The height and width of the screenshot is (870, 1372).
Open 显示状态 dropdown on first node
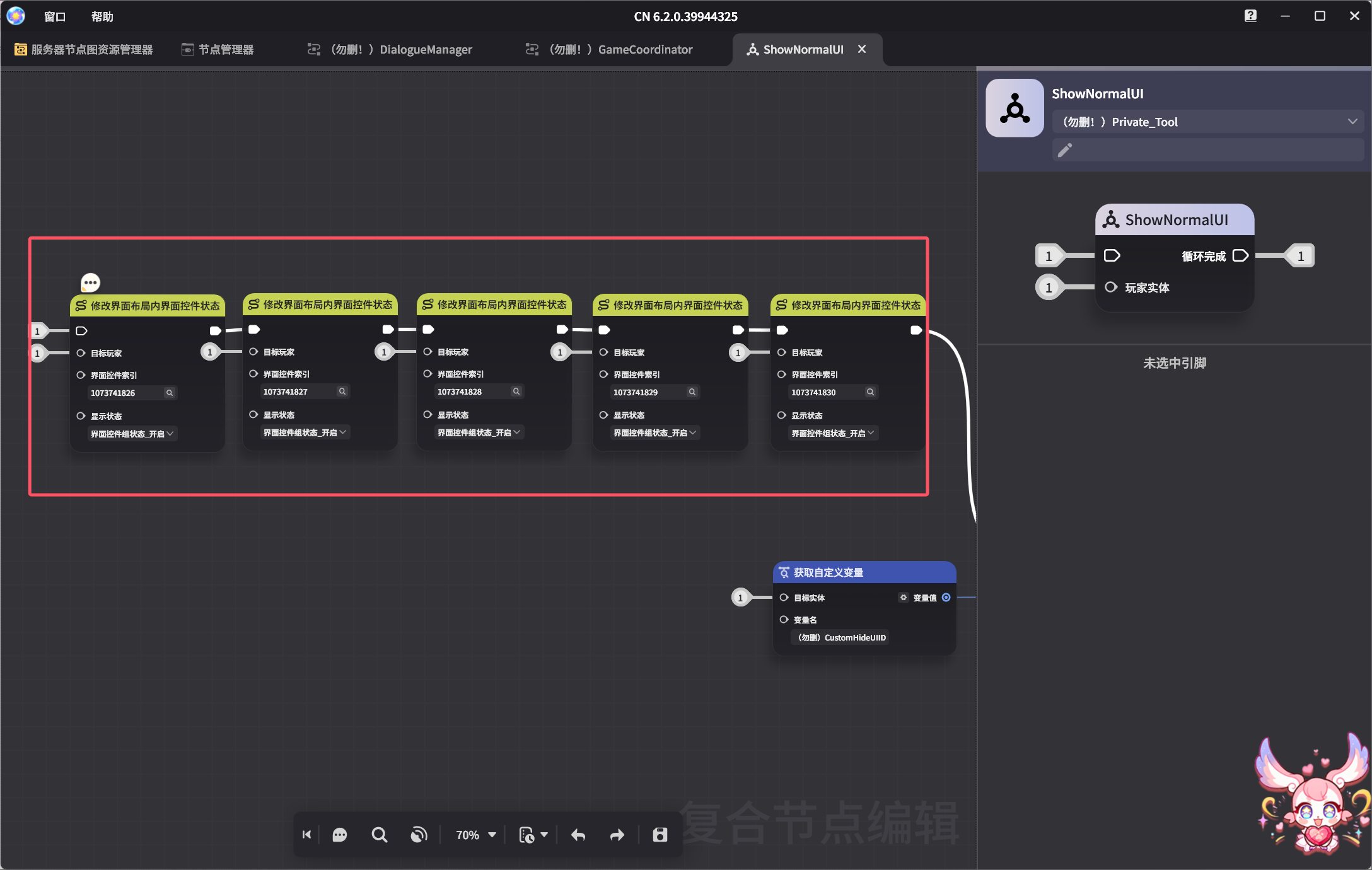(132, 434)
